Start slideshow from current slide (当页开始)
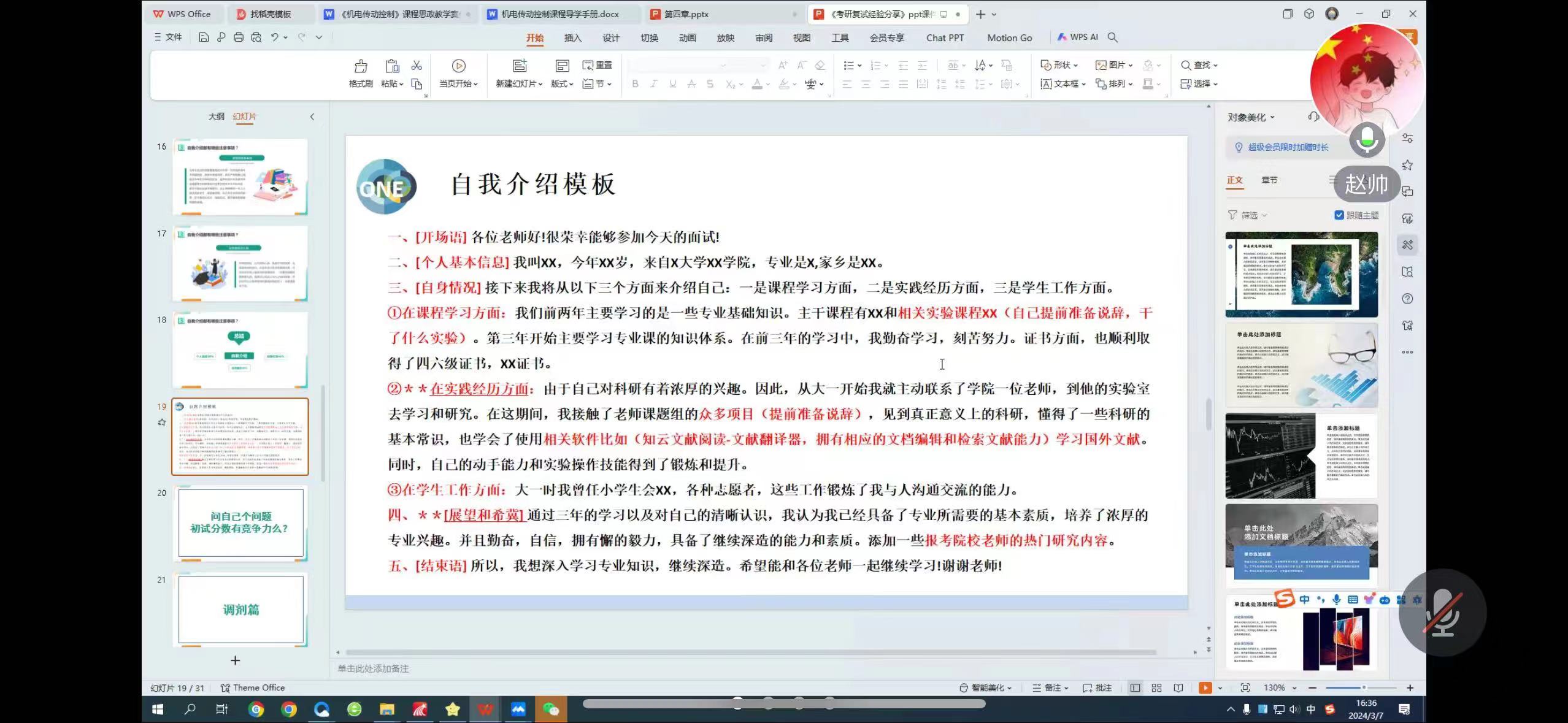 (x=458, y=66)
